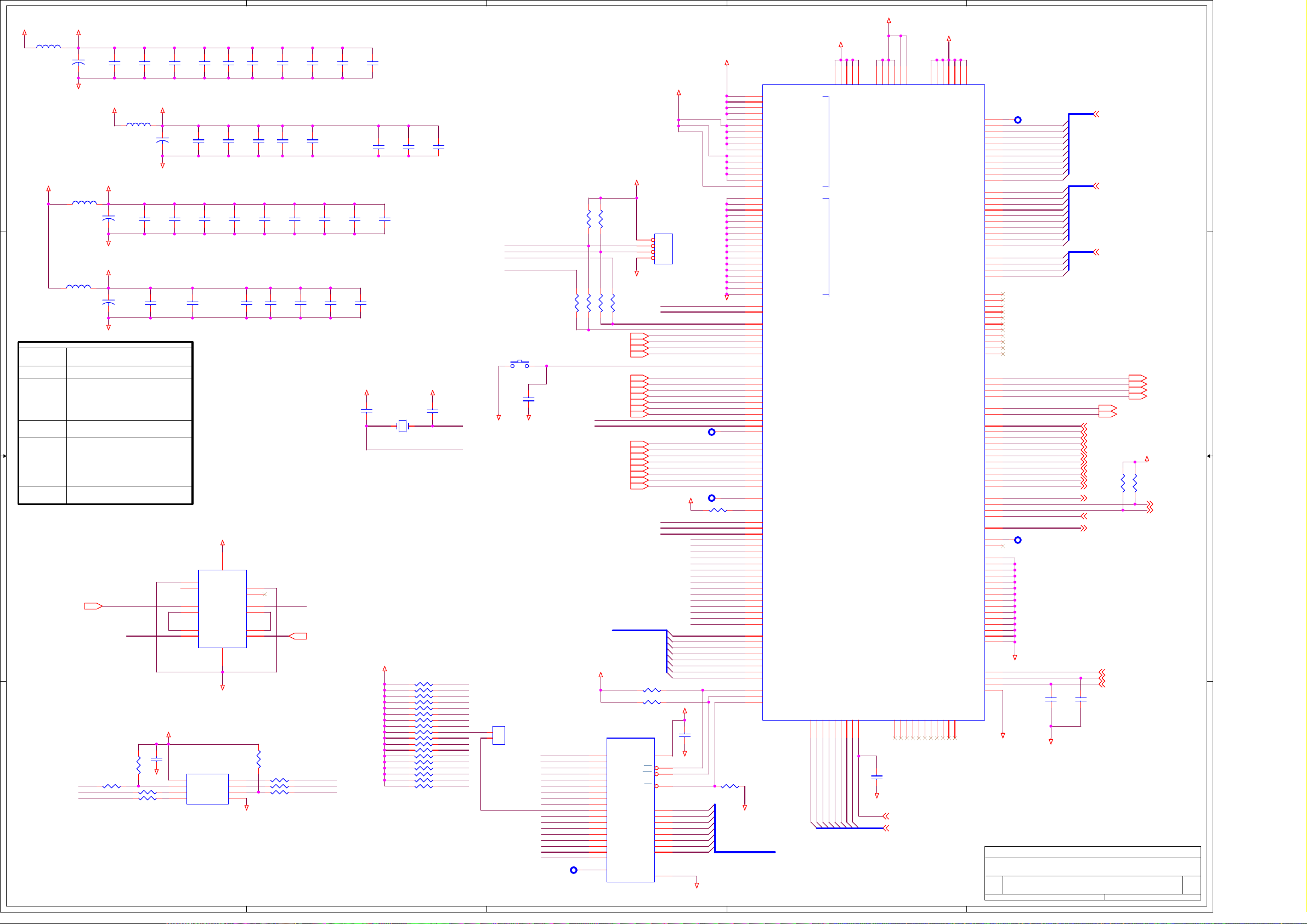
Task: Click the port symbol right of the feedback IC
Action: tap(298, 636)
